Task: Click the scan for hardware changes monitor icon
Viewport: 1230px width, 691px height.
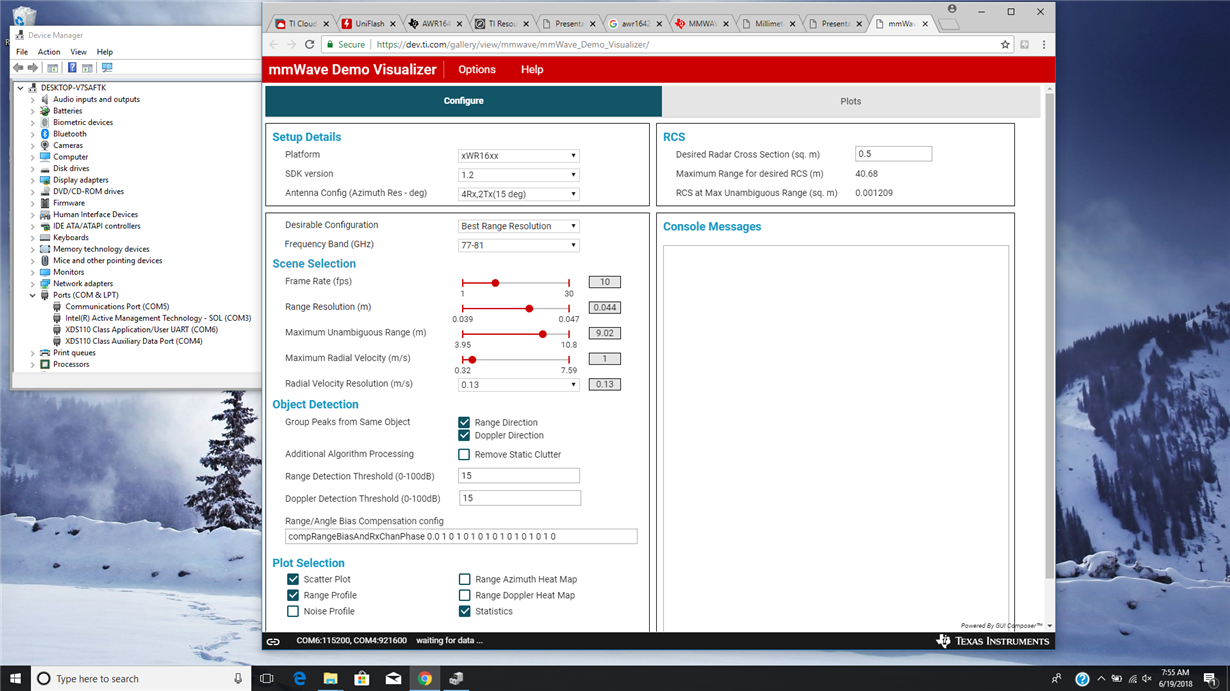Action: 107,68
